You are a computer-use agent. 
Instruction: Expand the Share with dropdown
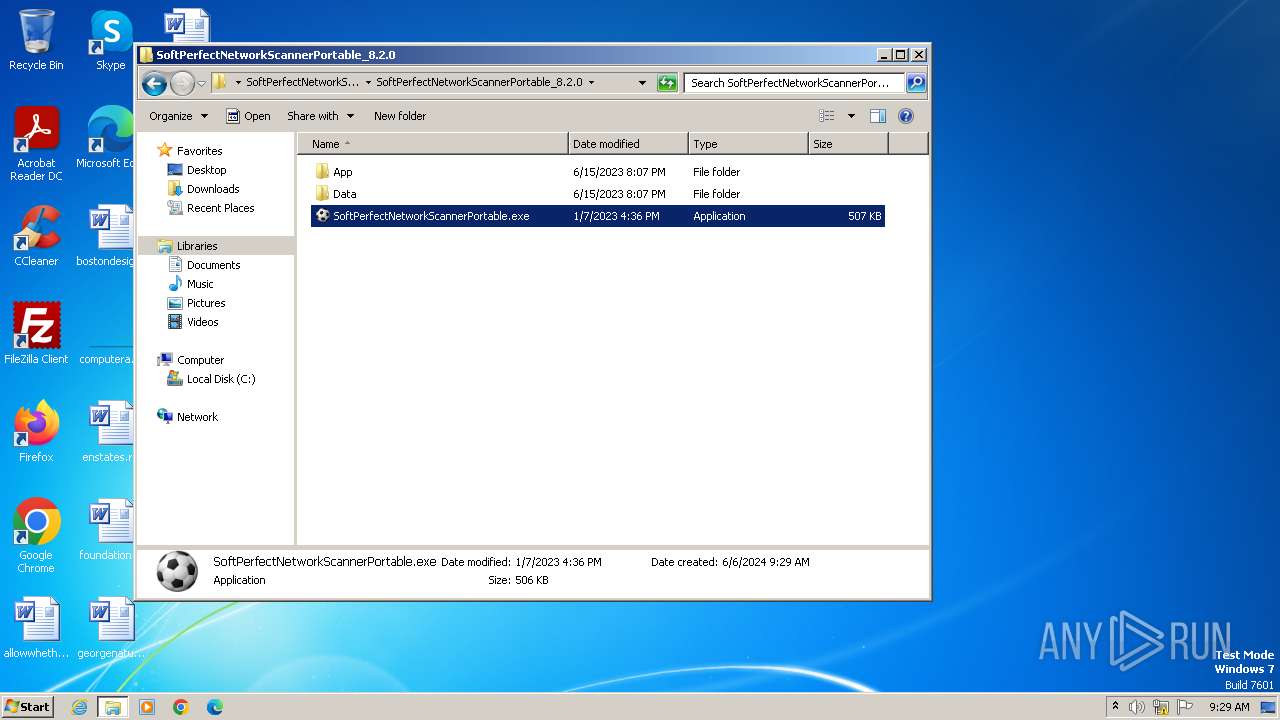tap(320, 116)
